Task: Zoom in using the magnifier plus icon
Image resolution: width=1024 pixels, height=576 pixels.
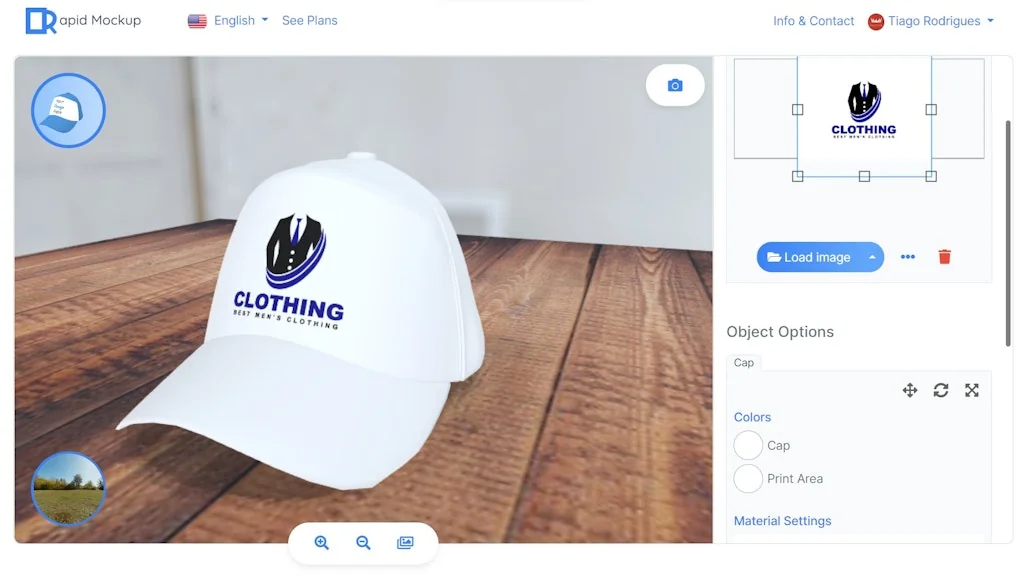Action: coord(321,542)
